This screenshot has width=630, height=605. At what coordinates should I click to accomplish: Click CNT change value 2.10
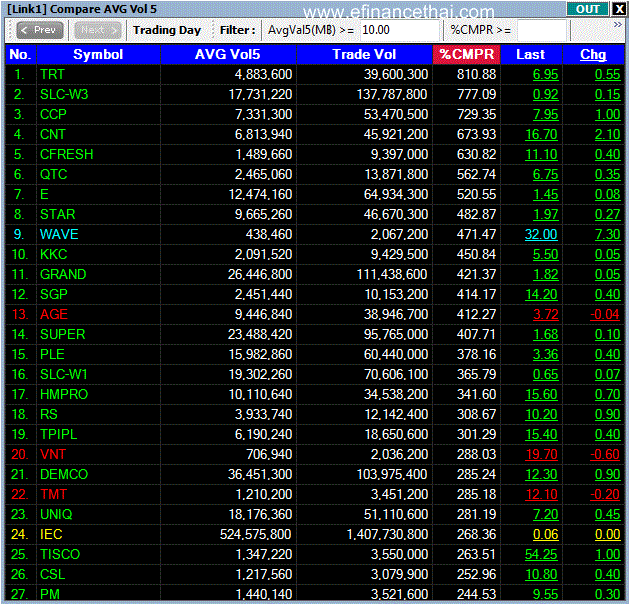[x=608, y=135]
